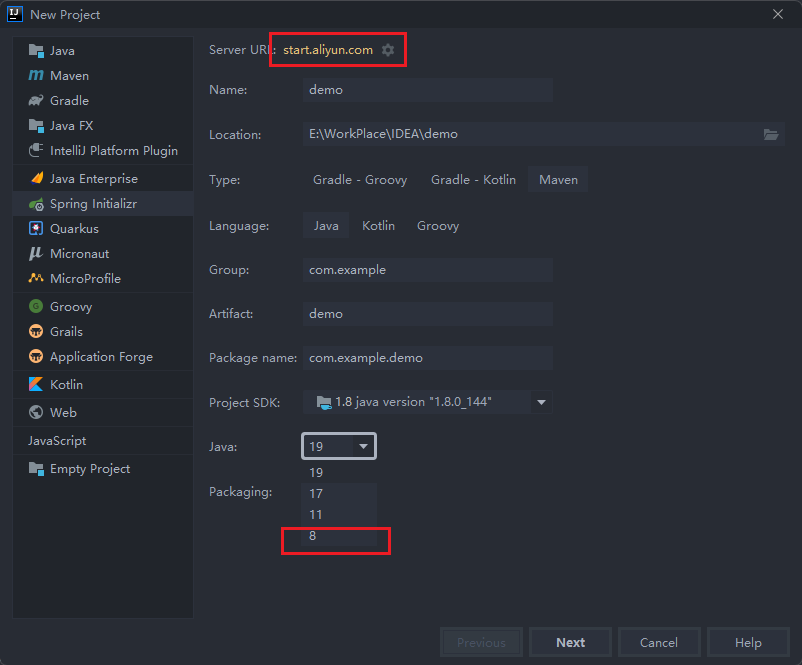802x665 pixels.
Task: Click the Gradle elephant icon
Action: (x=36, y=101)
